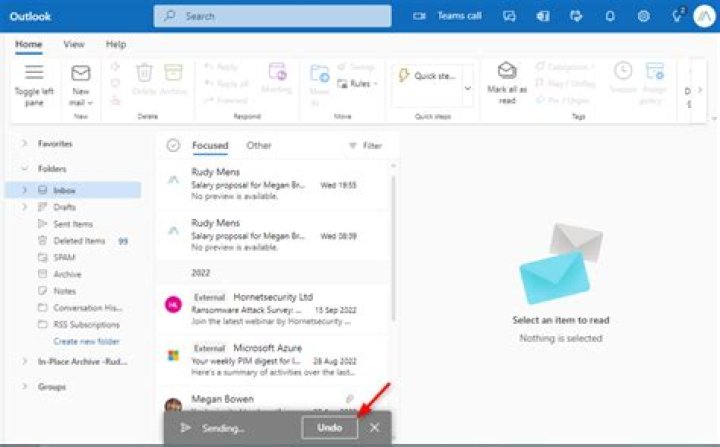Switch to the Other inbox tab

pos(259,145)
